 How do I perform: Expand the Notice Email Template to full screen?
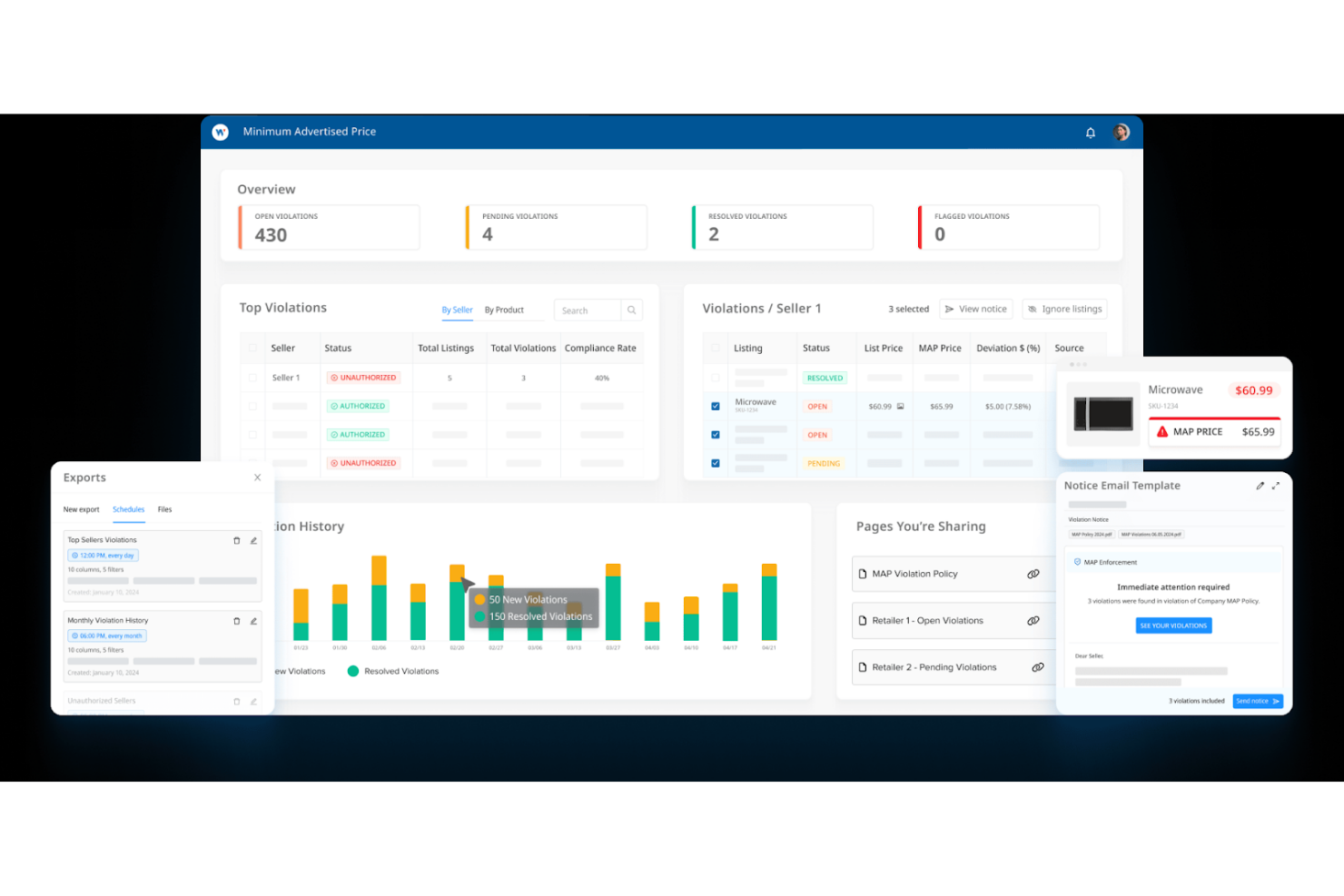(x=1277, y=486)
